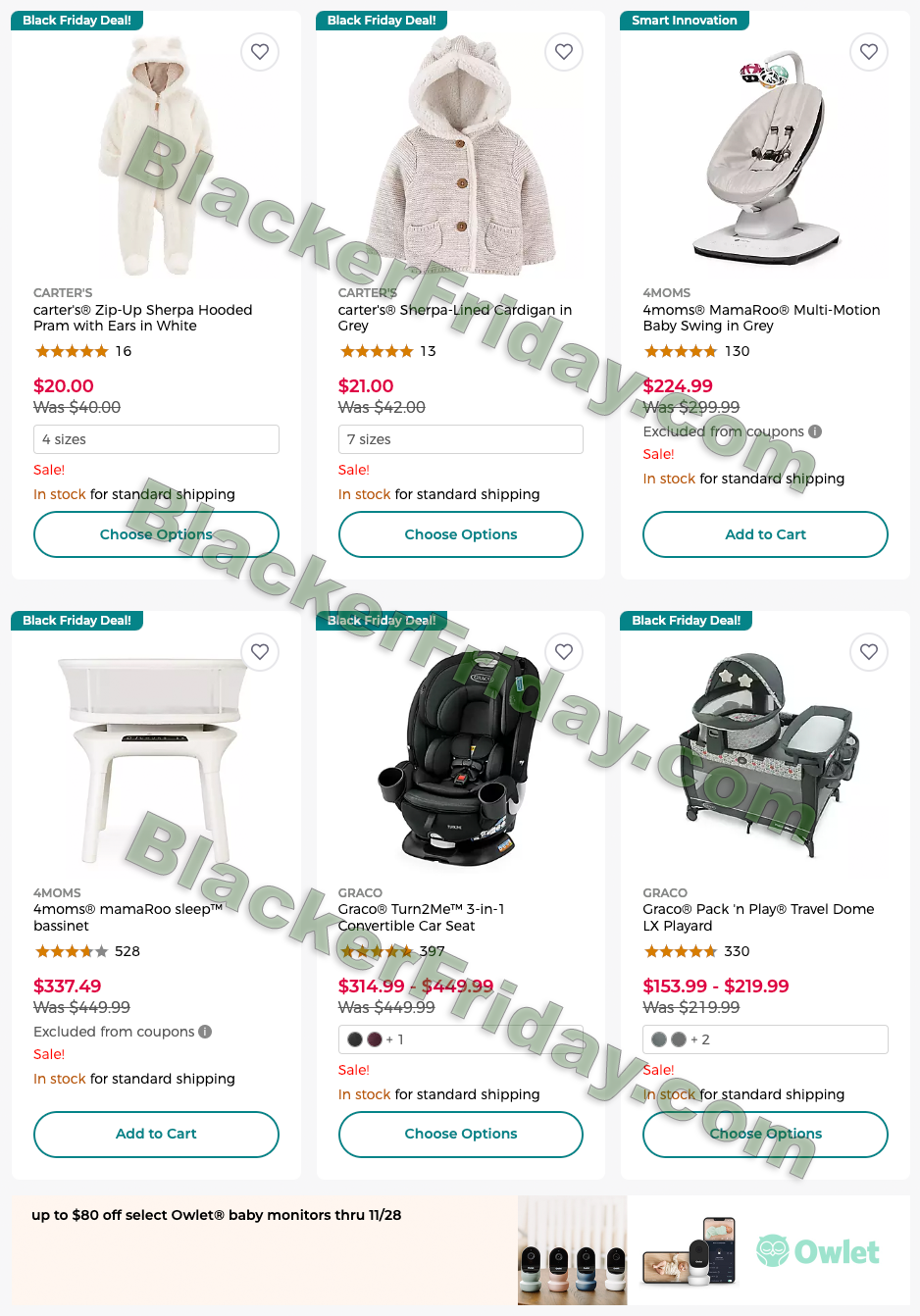Open the Graco Turn2Me 3-in-1 Car Seat title link
Viewport: 920px width, 1316px height.
coord(422,918)
